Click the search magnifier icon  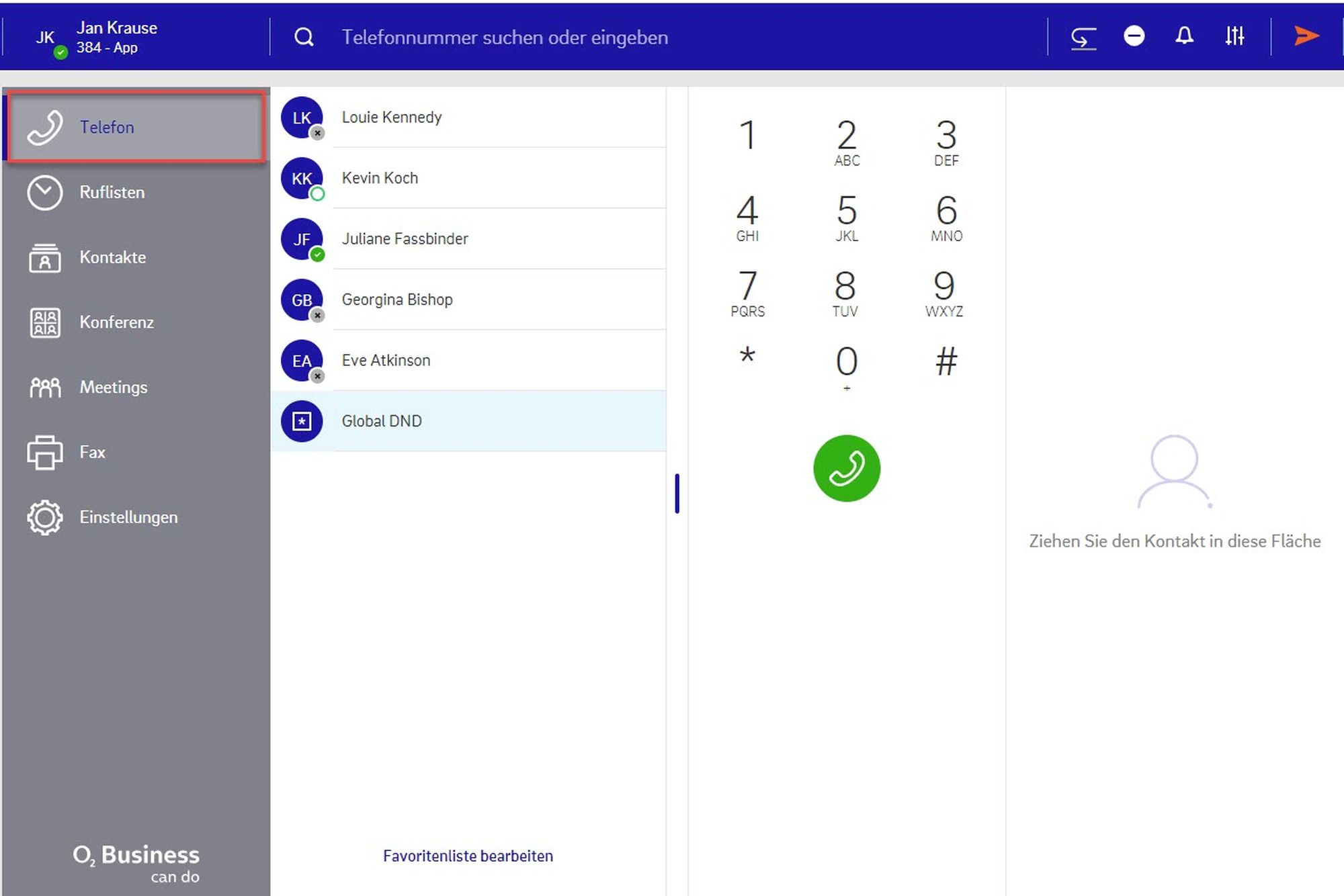[304, 38]
